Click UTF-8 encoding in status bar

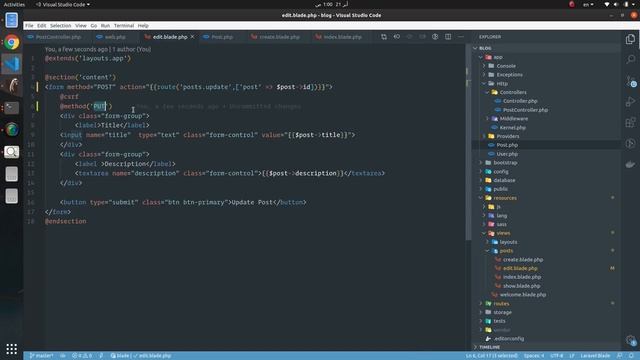pos(557,356)
